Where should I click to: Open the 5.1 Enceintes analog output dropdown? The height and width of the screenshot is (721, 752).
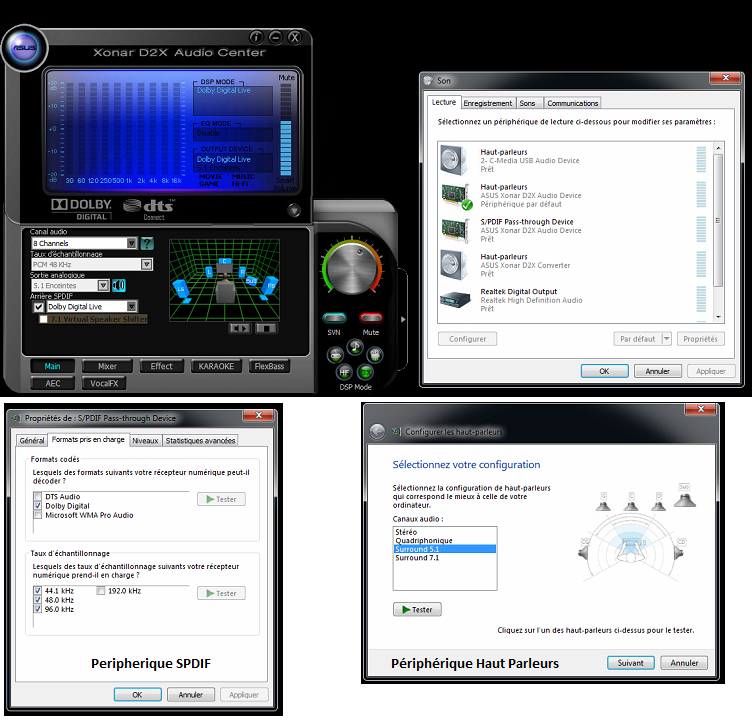click(x=103, y=285)
